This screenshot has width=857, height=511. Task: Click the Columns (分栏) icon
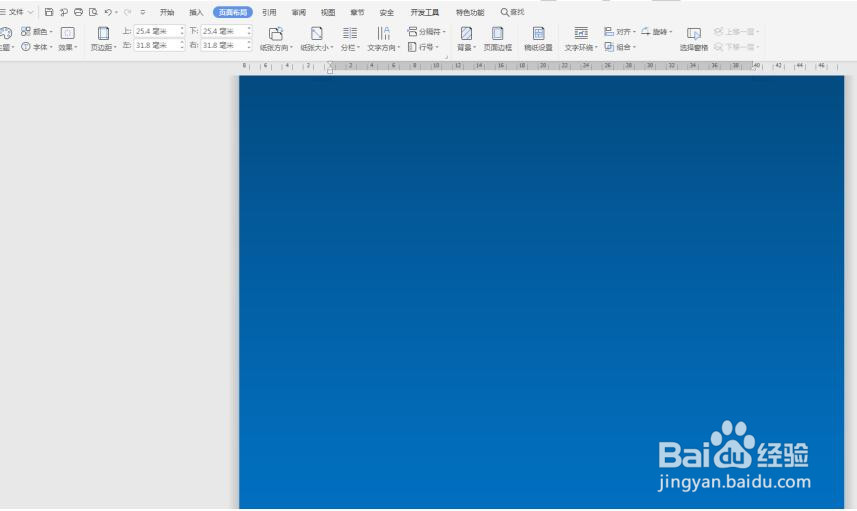tap(350, 33)
